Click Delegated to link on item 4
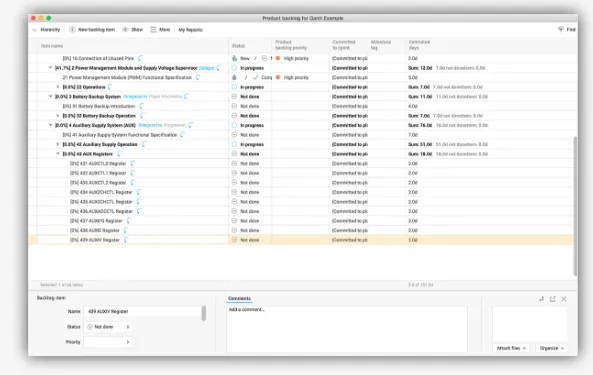Viewport: 593px width, 375px height. [150, 125]
